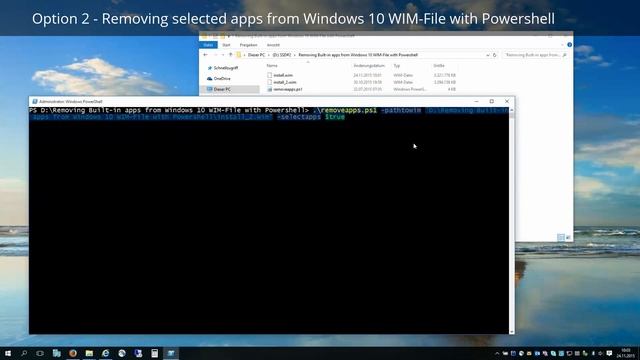The height and width of the screenshot is (360, 640).
Task: Switch Explorer to details view icon
Action: click(561, 237)
